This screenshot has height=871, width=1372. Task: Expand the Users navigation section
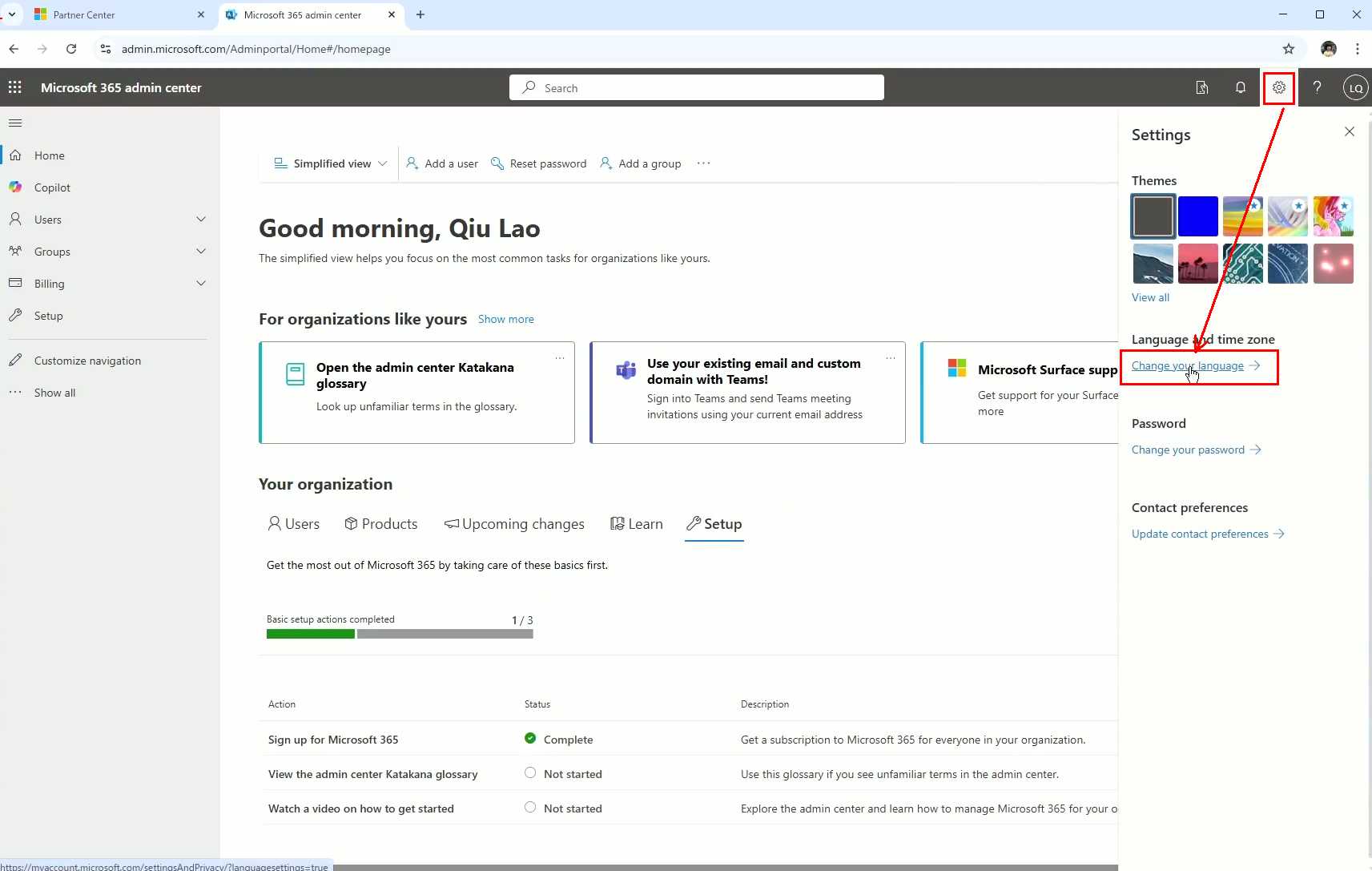pos(201,220)
